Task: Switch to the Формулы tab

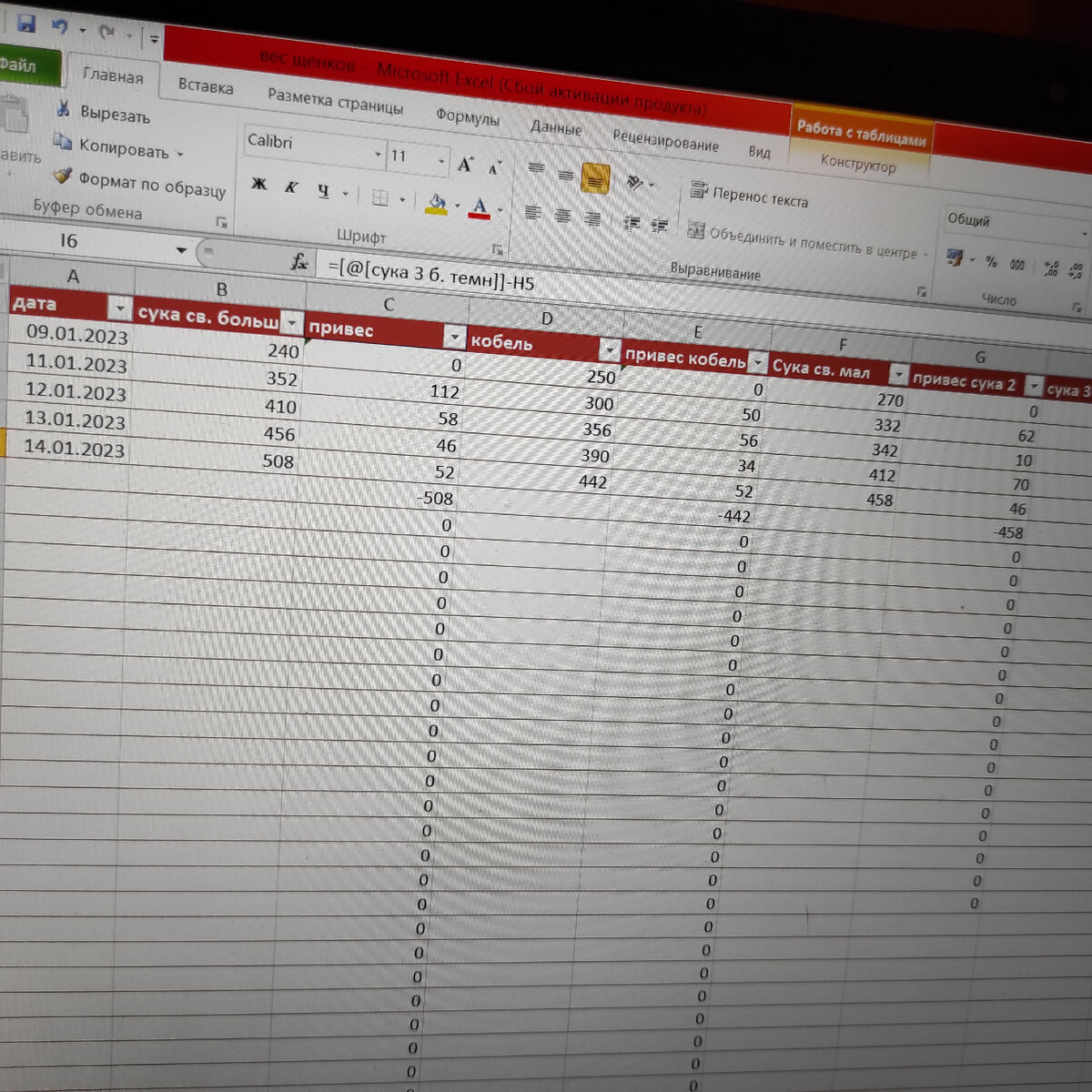Action: point(468,116)
